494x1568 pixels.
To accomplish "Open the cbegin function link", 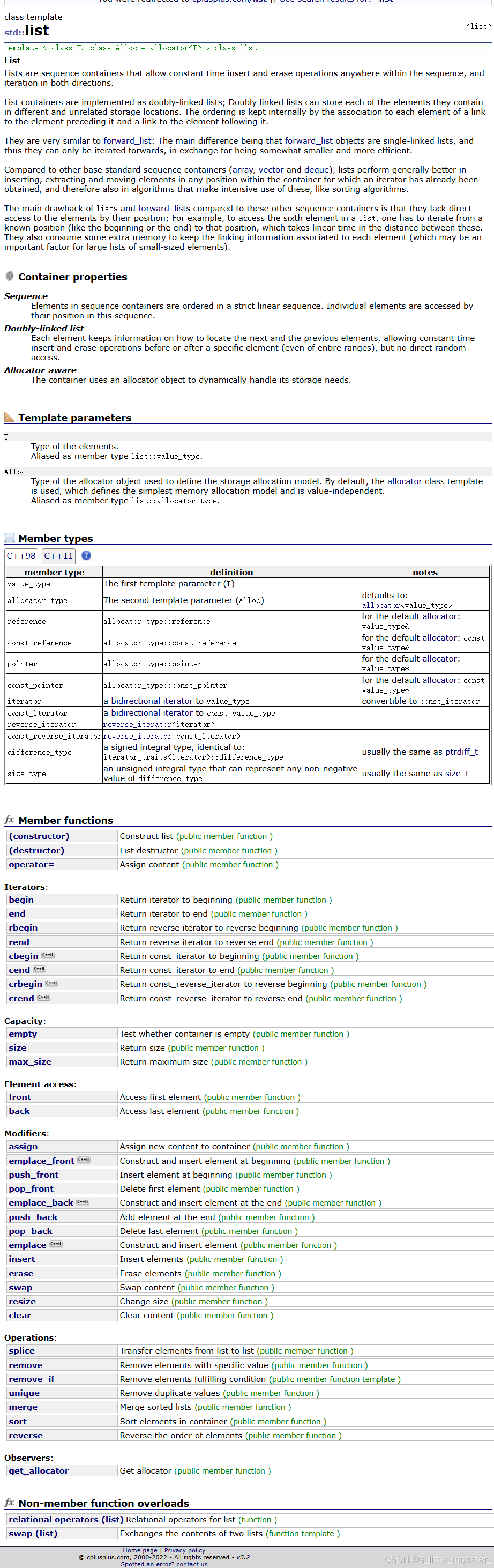I will pyautogui.click(x=24, y=956).
